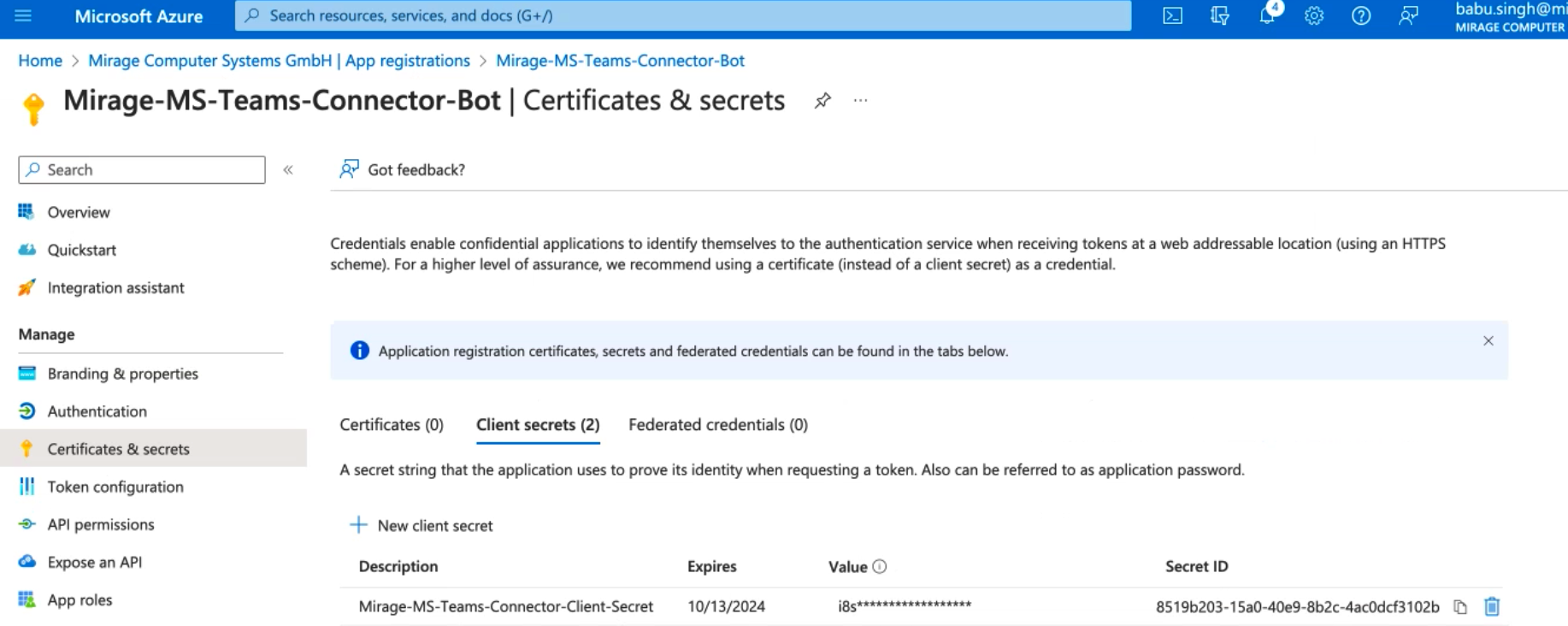
Task: Switch to Federated credentials (0) tab
Action: click(718, 425)
